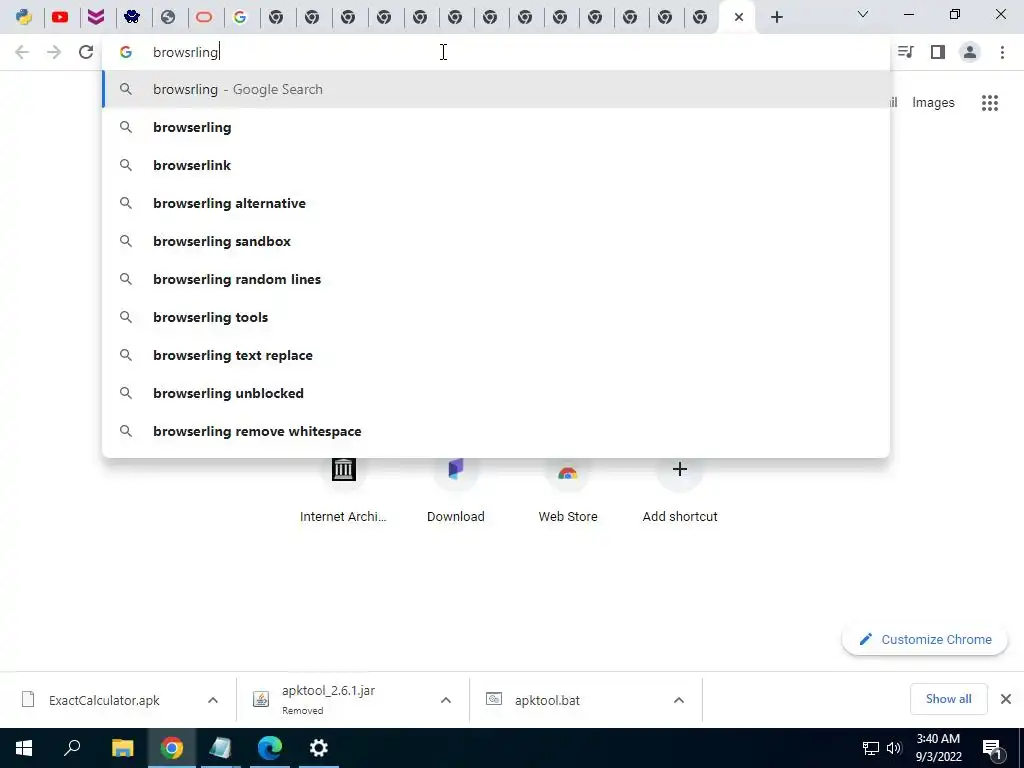Pick the 'browserling tools' suggestion

(x=496, y=317)
